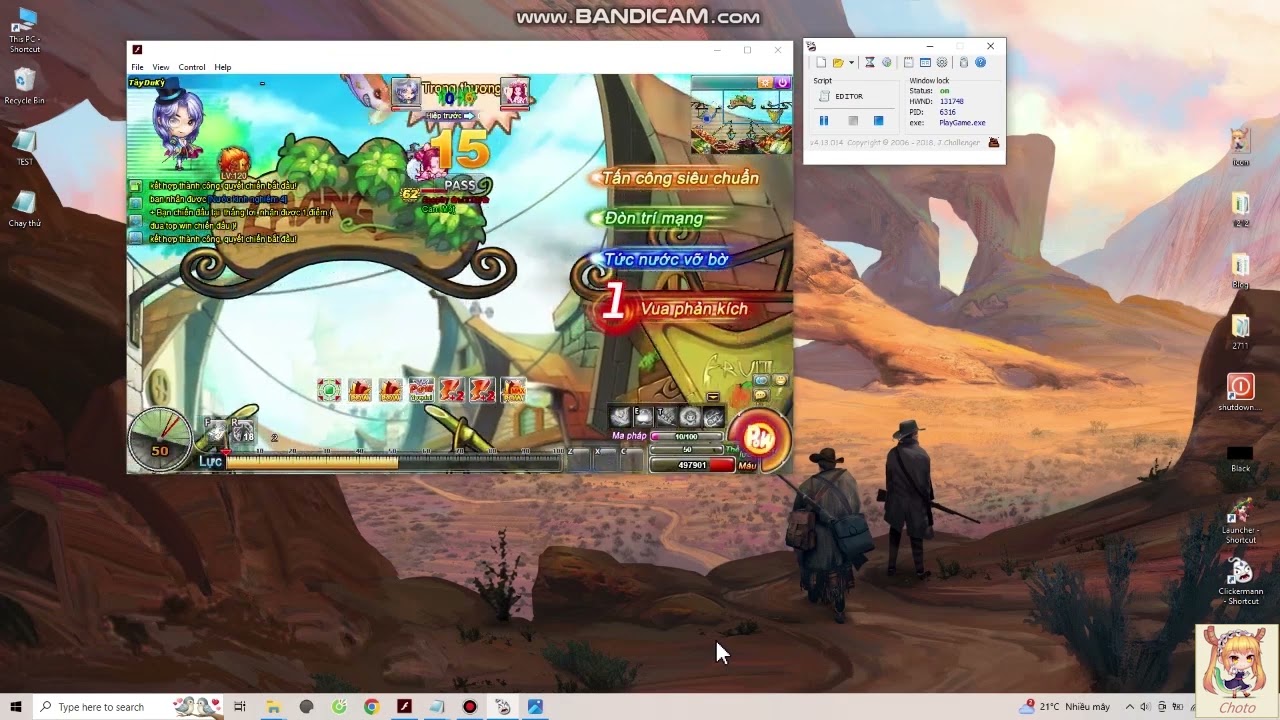Open Windows Start menu
1280x720 pixels.
pos(16,706)
